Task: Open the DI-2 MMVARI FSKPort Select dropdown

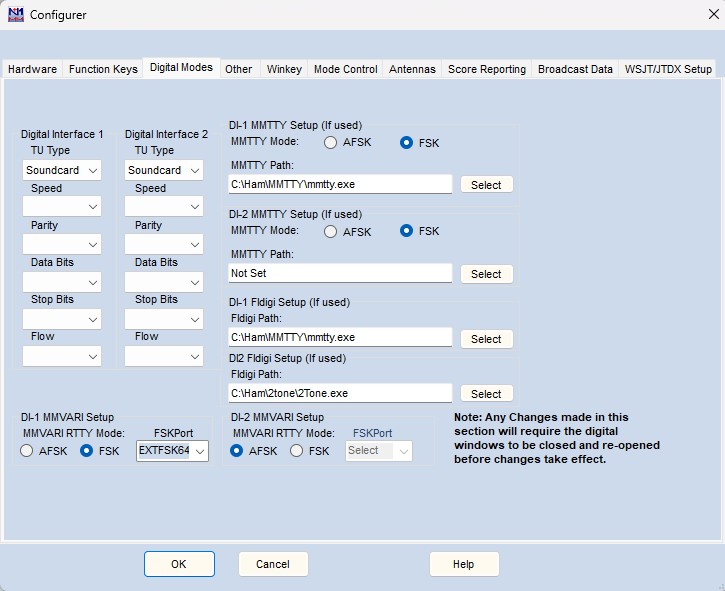Action: click(379, 451)
